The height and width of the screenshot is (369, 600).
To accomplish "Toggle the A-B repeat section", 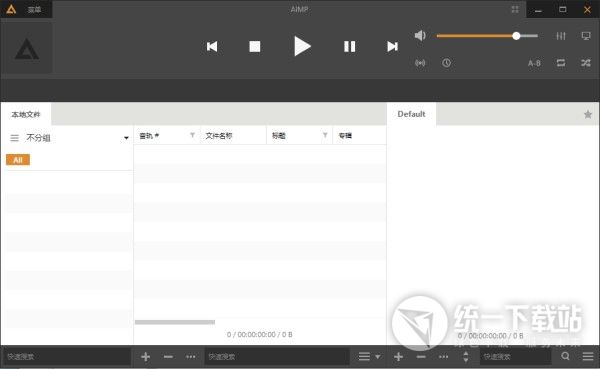I will click(x=534, y=63).
